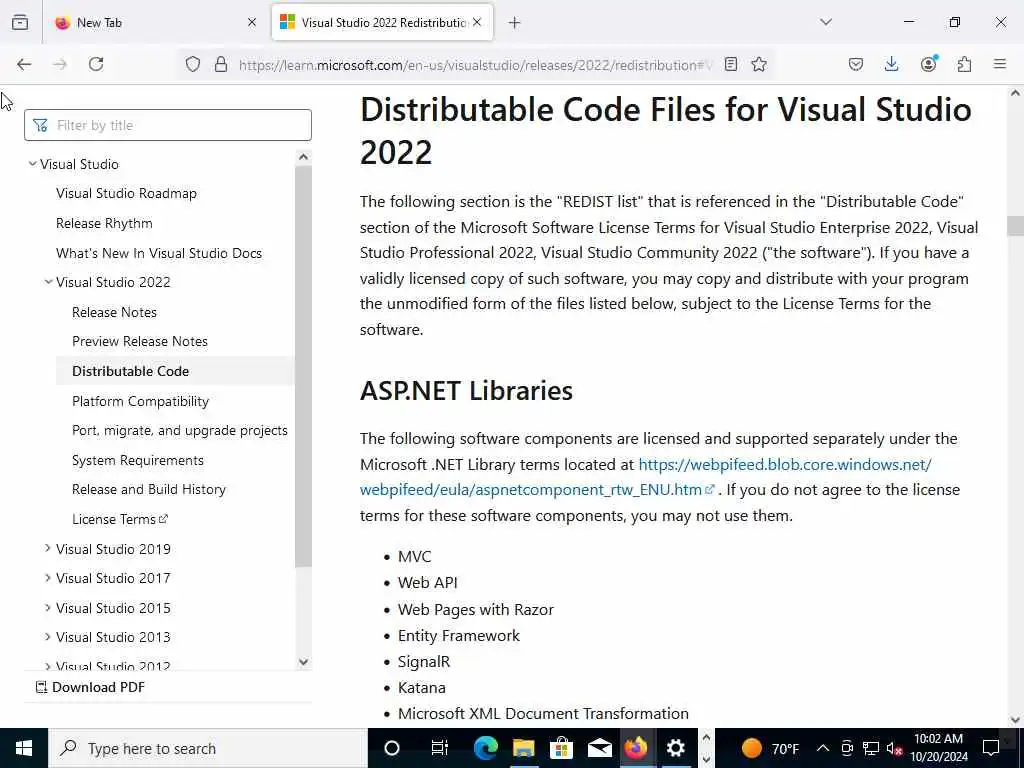Open Task View on taskbar

(x=440, y=748)
